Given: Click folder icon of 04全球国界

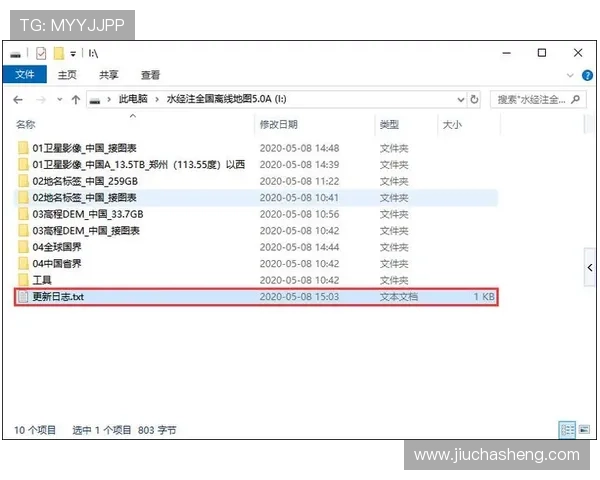Looking at the screenshot, I should (23, 247).
